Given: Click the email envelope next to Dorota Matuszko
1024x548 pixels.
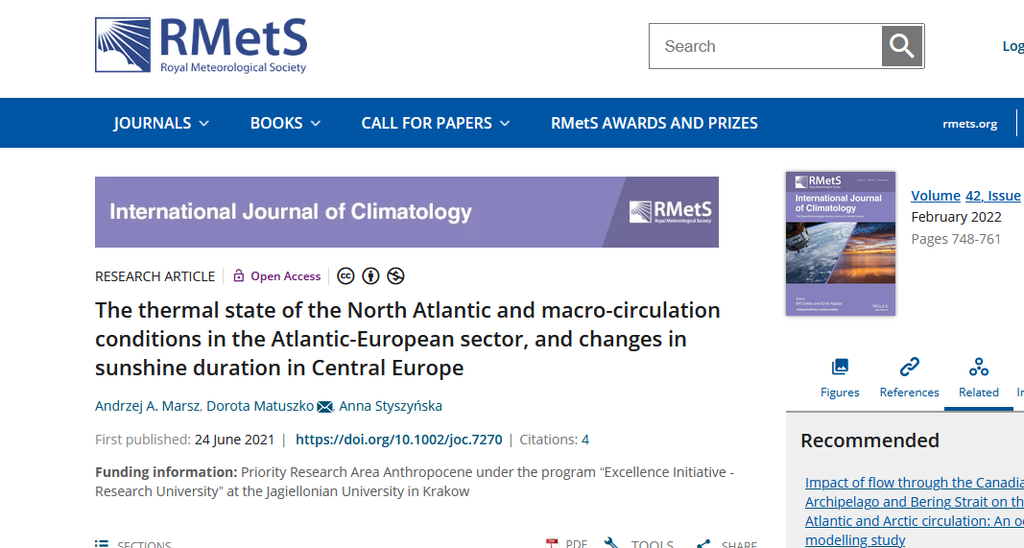Looking at the screenshot, I should coord(325,406).
